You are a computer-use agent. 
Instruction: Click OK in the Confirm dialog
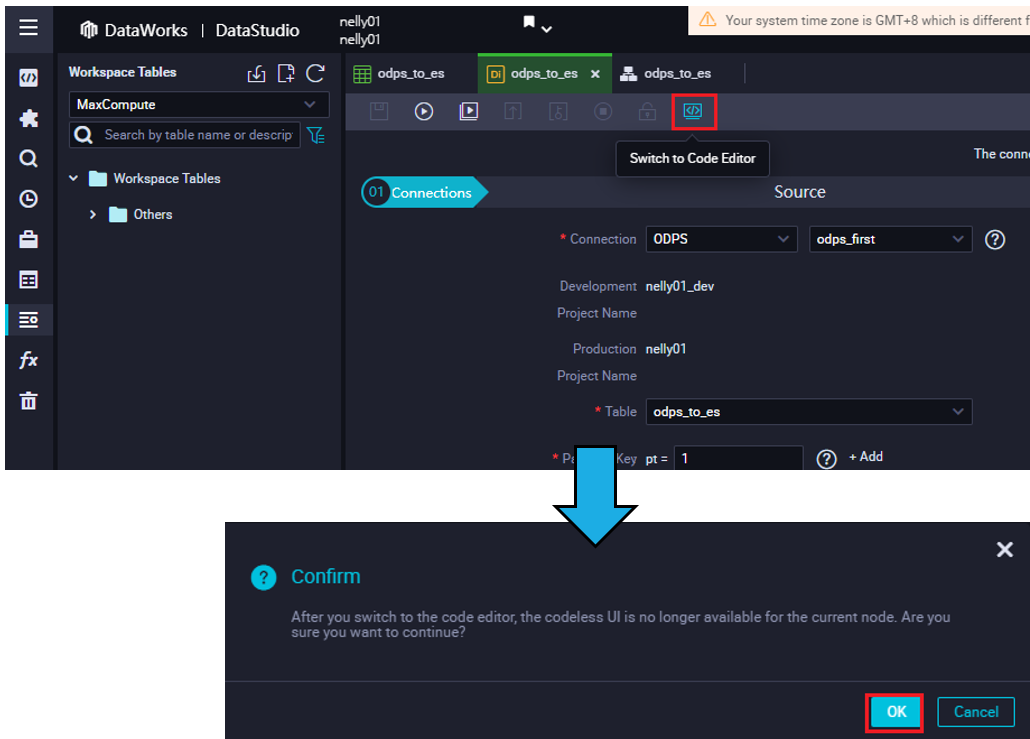(895, 713)
